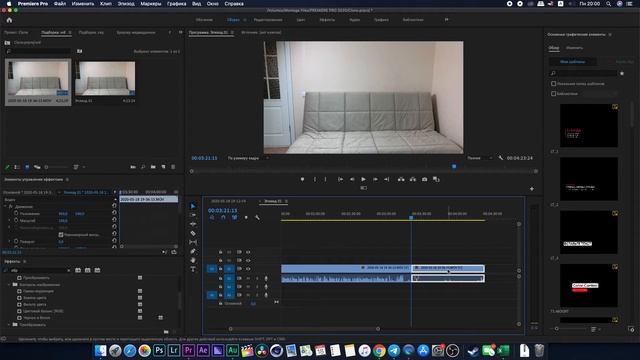Toggle the Библиотеки checkbox in Essential Graphics
Viewport: 640px width, 360px height.
point(553,93)
